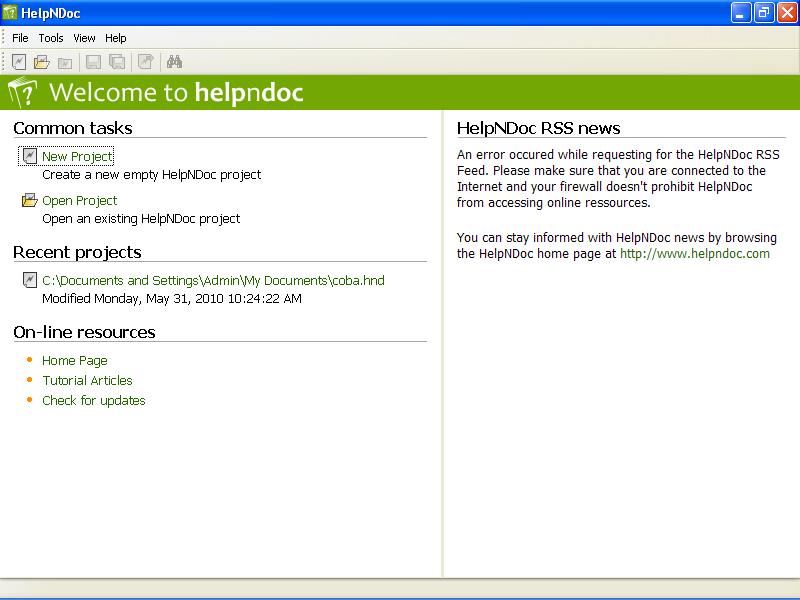This screenshot has height=600, width=800.
Task: Click the folder icon beside Open Project link
Action: click(x=30, y=200)
